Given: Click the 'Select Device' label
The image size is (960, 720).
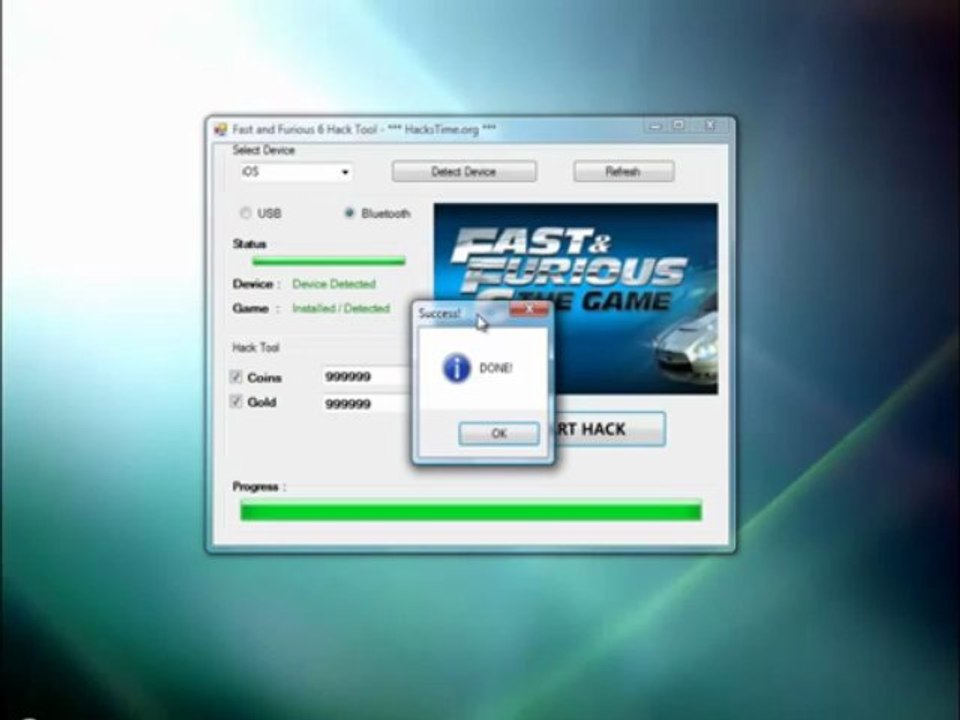Looking at the screenshot, I should tap(264, 150).
